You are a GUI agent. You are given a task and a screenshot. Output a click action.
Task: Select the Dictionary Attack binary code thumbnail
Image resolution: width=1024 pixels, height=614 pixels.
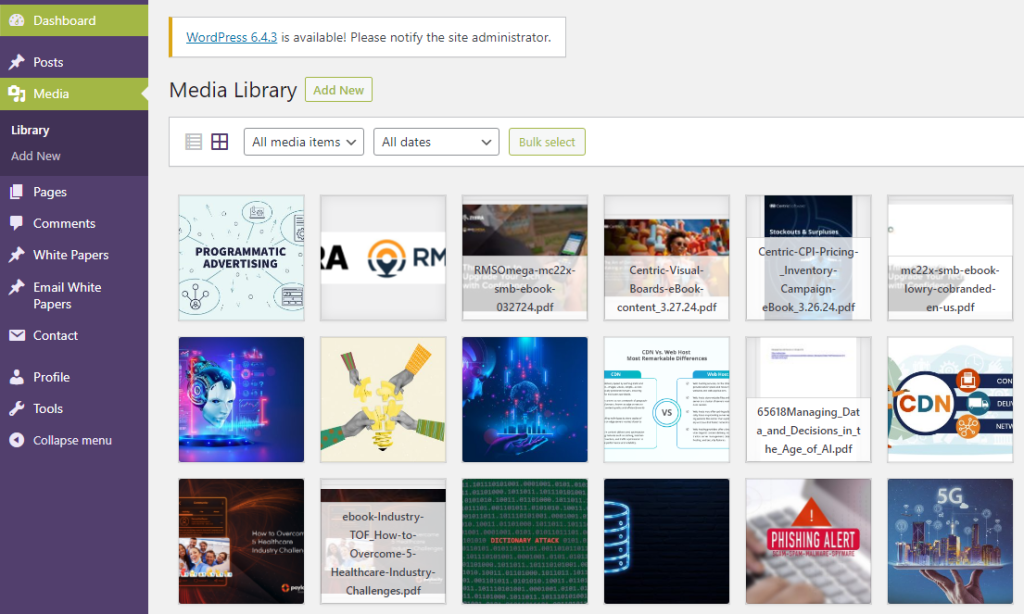click(524, 541)
